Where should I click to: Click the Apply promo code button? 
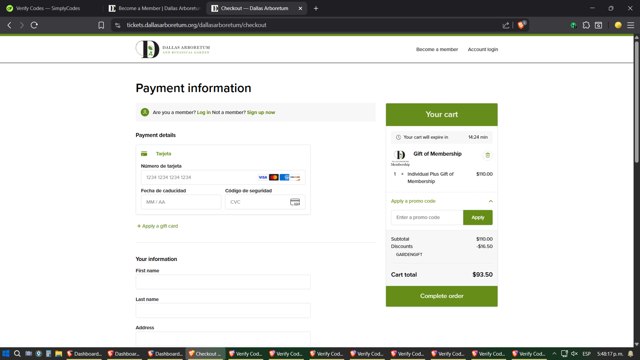(478, 218)
